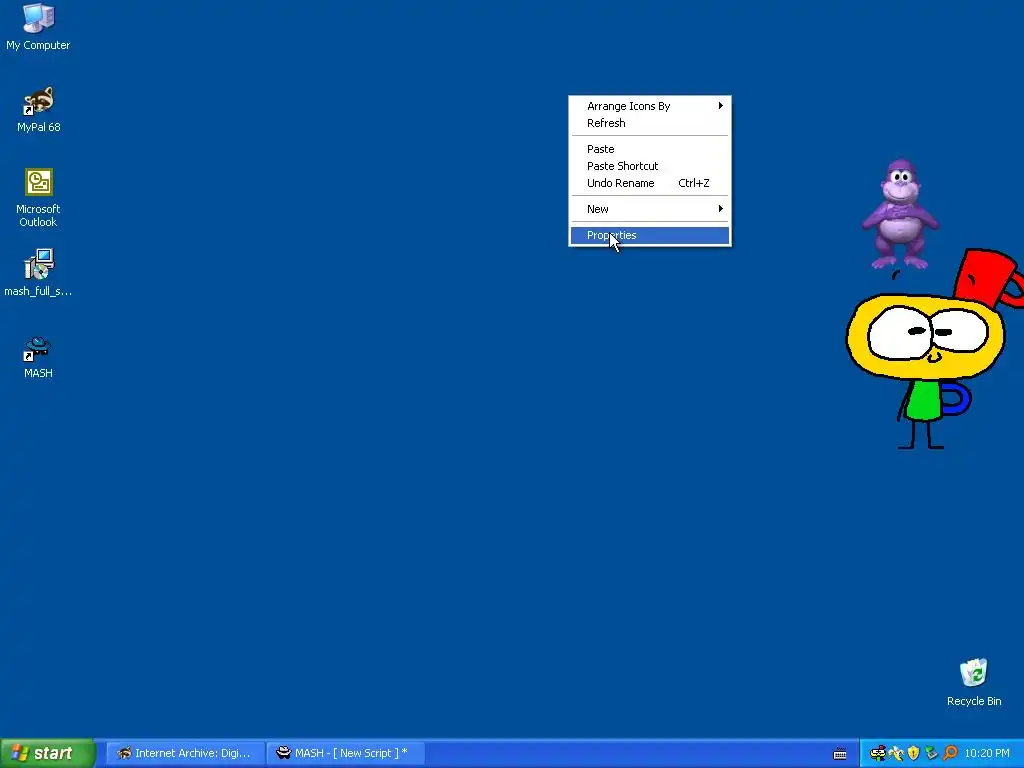
Task: Select the MASH shortcut on the desktop
Action: [x=38, y=357]
